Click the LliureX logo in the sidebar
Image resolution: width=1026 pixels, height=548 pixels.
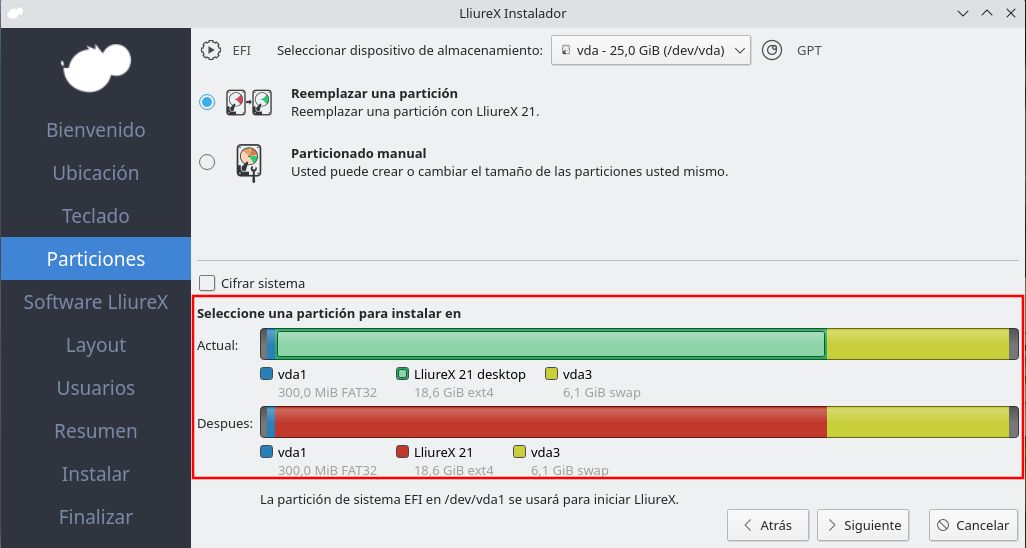point(96,66)
